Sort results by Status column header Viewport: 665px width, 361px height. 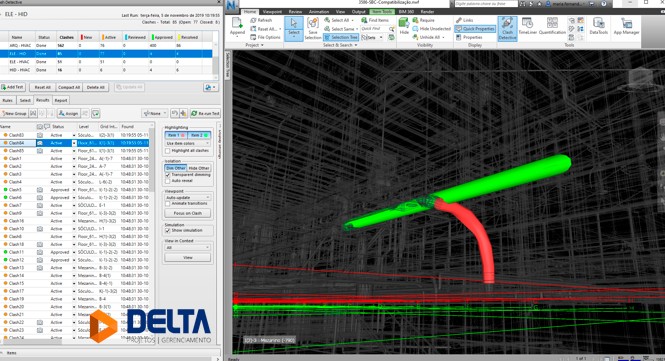click(58, 126)
